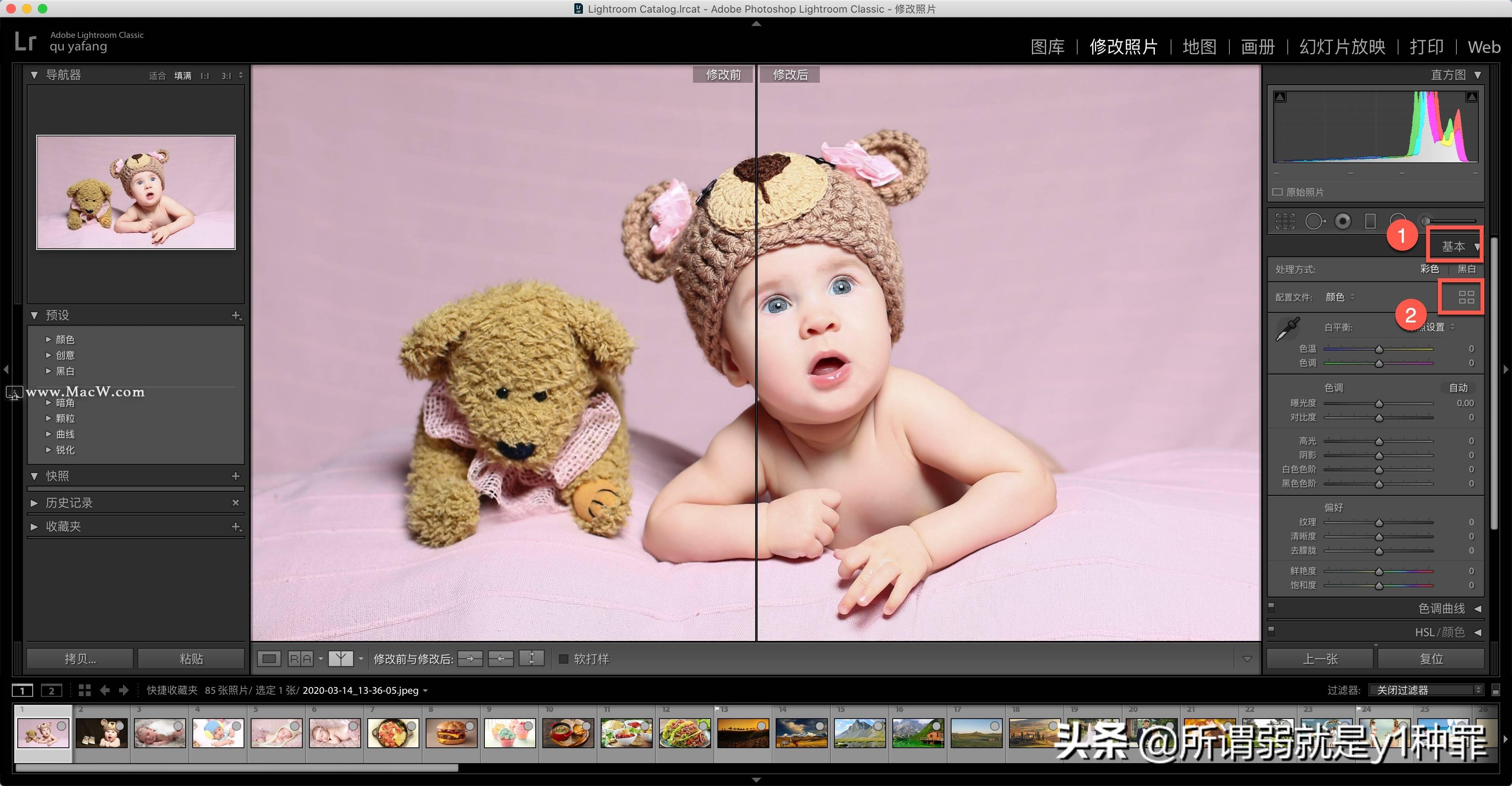Expand the 收藏夹 collections panel
The image size is (1512, 786).
[34, 527]
